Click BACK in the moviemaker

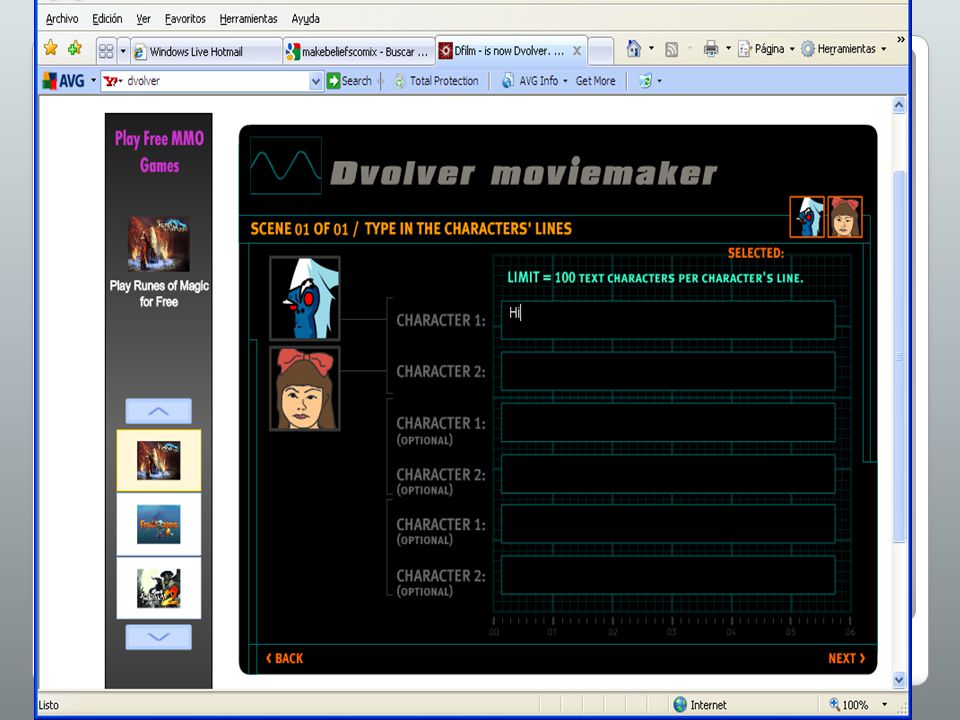click(284, 658)
